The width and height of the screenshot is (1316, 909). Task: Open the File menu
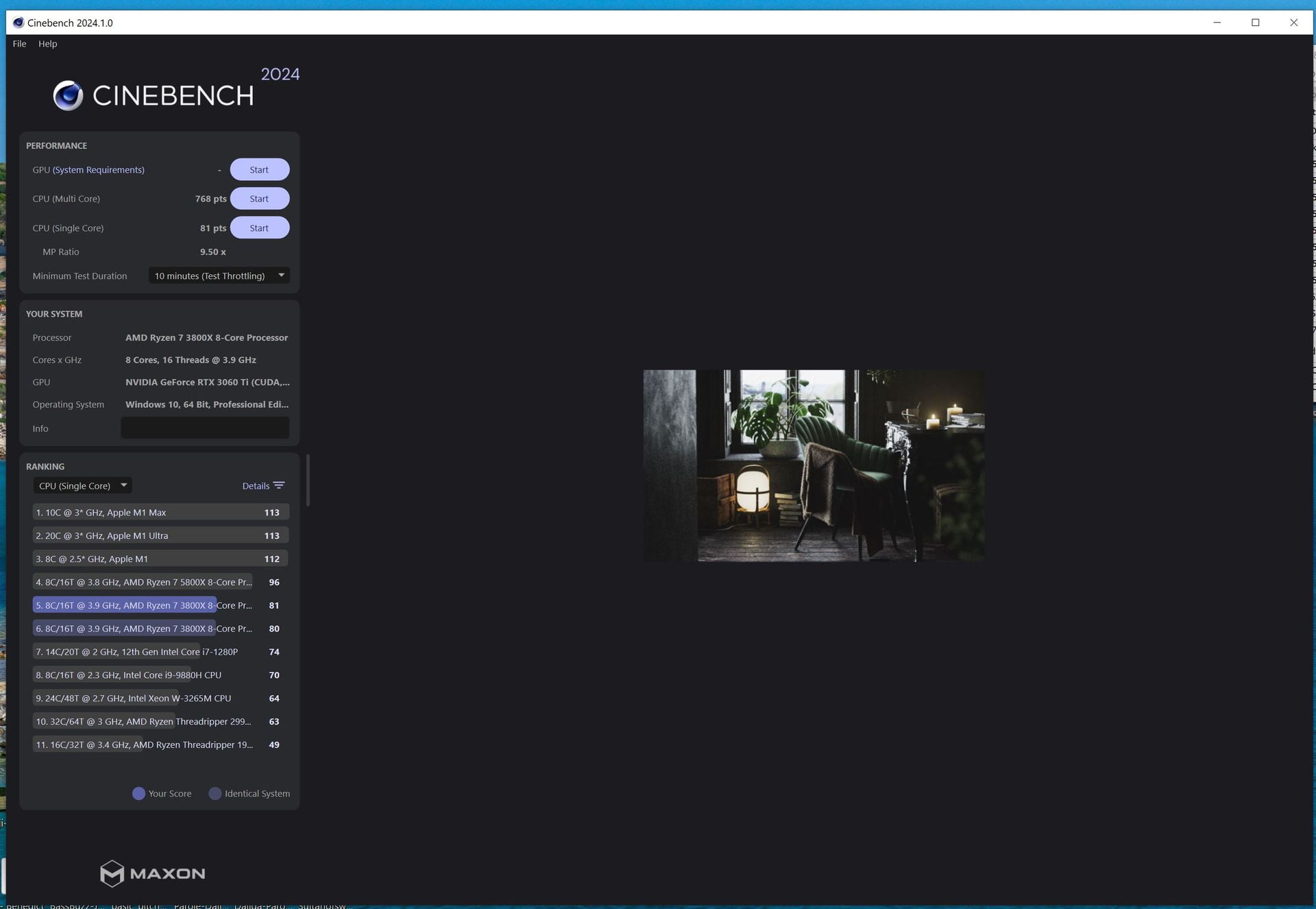(19, 44)
